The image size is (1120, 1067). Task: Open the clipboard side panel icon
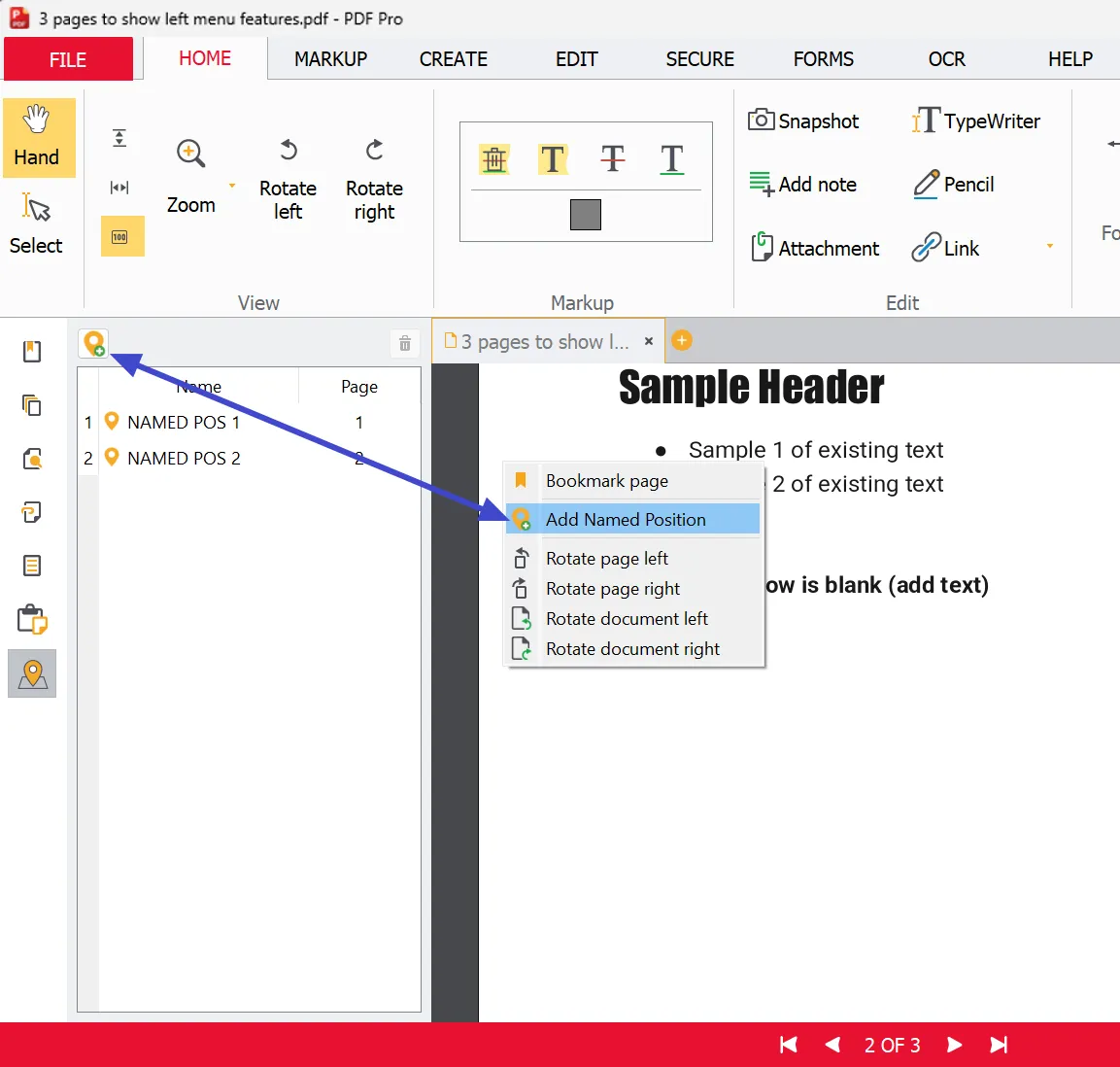coord(32,620)
